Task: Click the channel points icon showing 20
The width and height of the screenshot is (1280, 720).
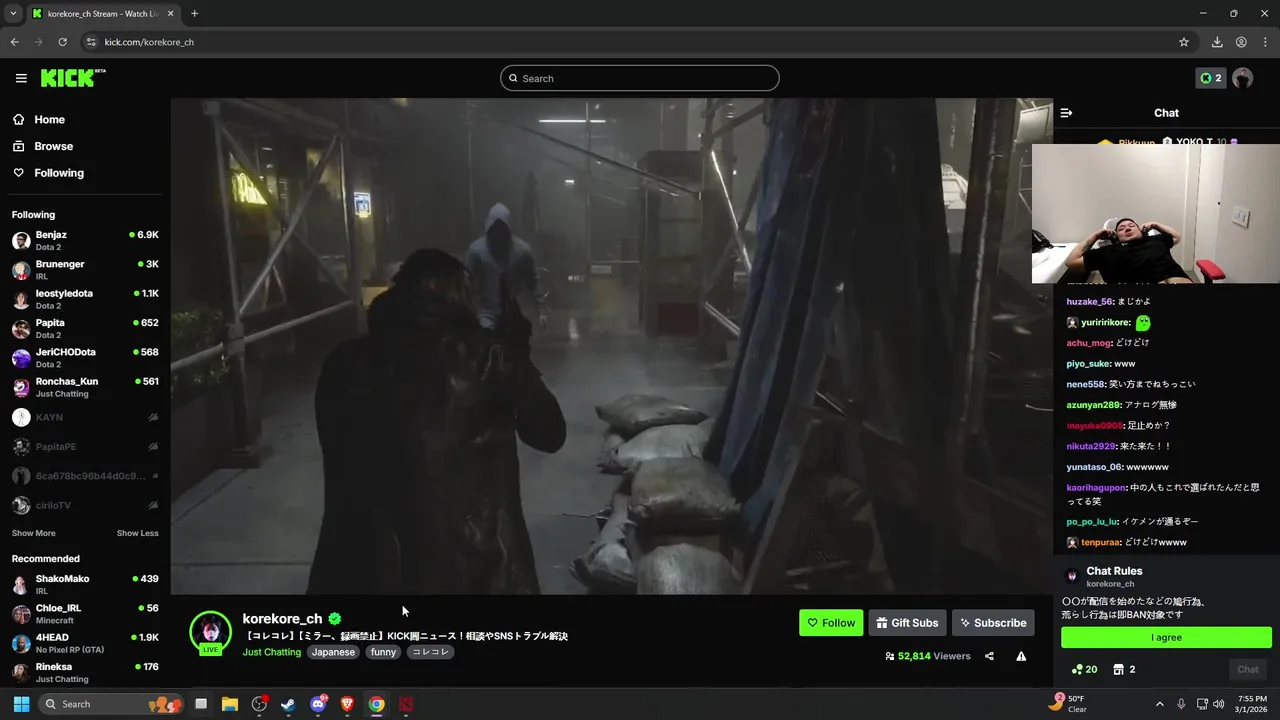Action: 1085,669
